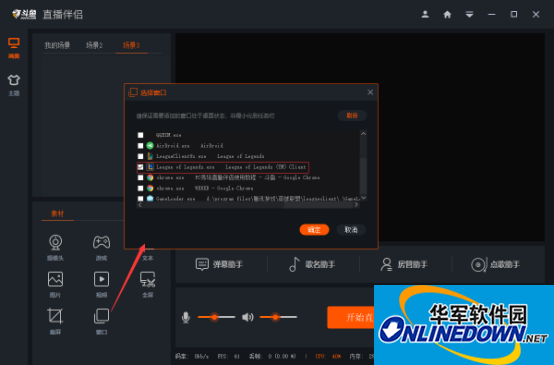Adjust the microphone volume slider

click(x=216, y=317)
